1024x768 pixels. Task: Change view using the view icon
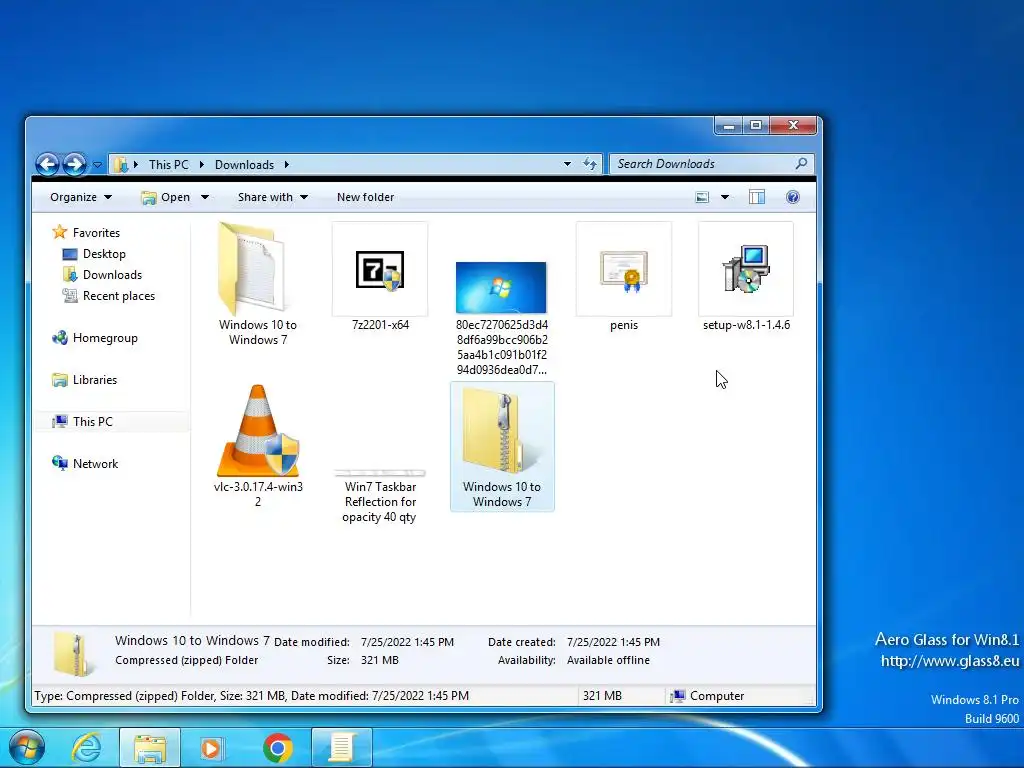702,197
